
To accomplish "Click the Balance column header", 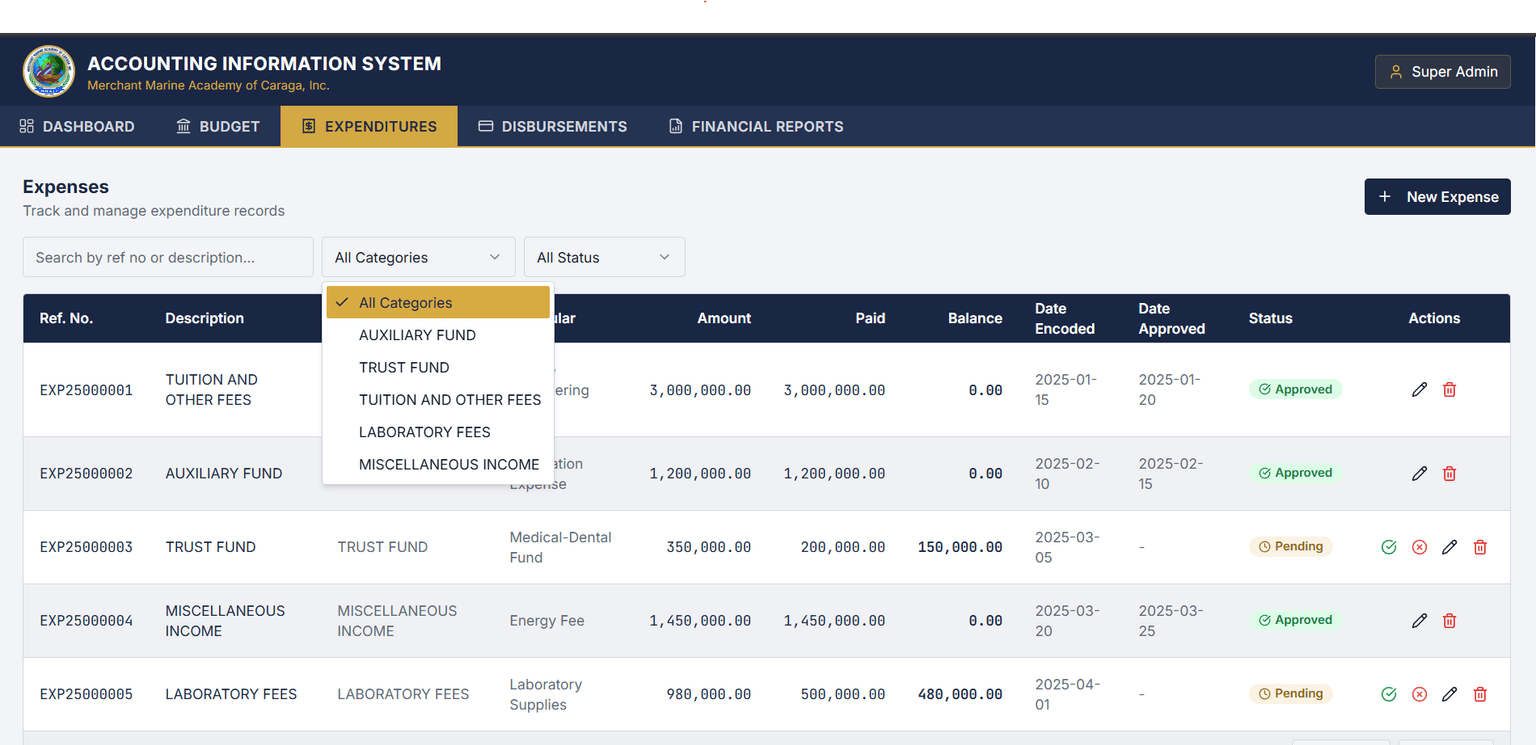I will [975, 318].
